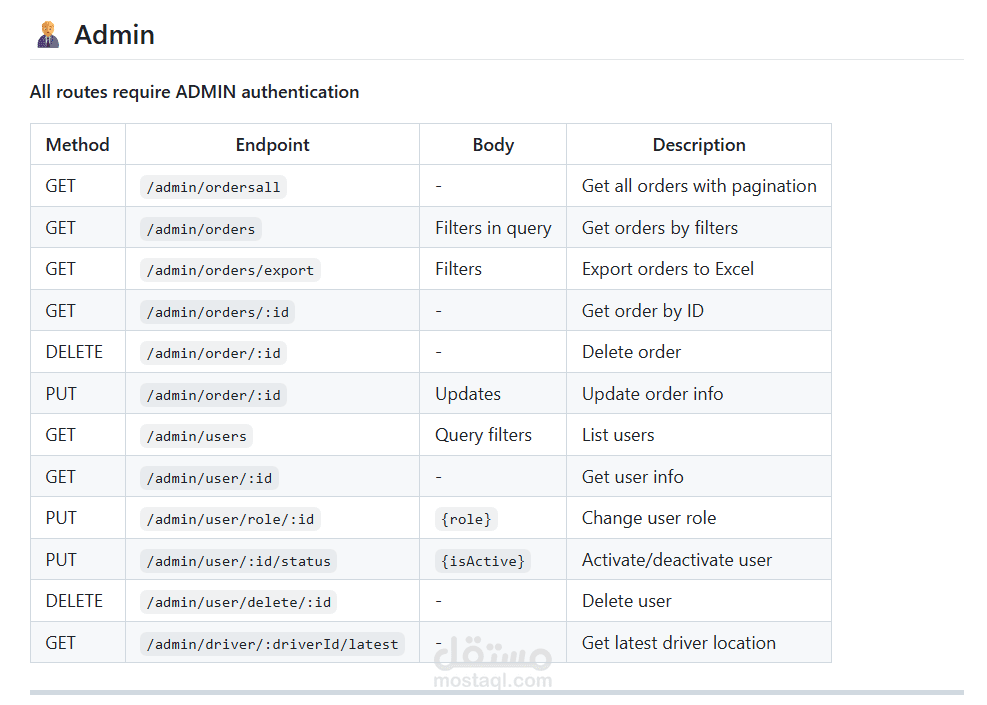
Task: Click the /admin/orders/:id endpoint code
Action: [x=217, y=312]
